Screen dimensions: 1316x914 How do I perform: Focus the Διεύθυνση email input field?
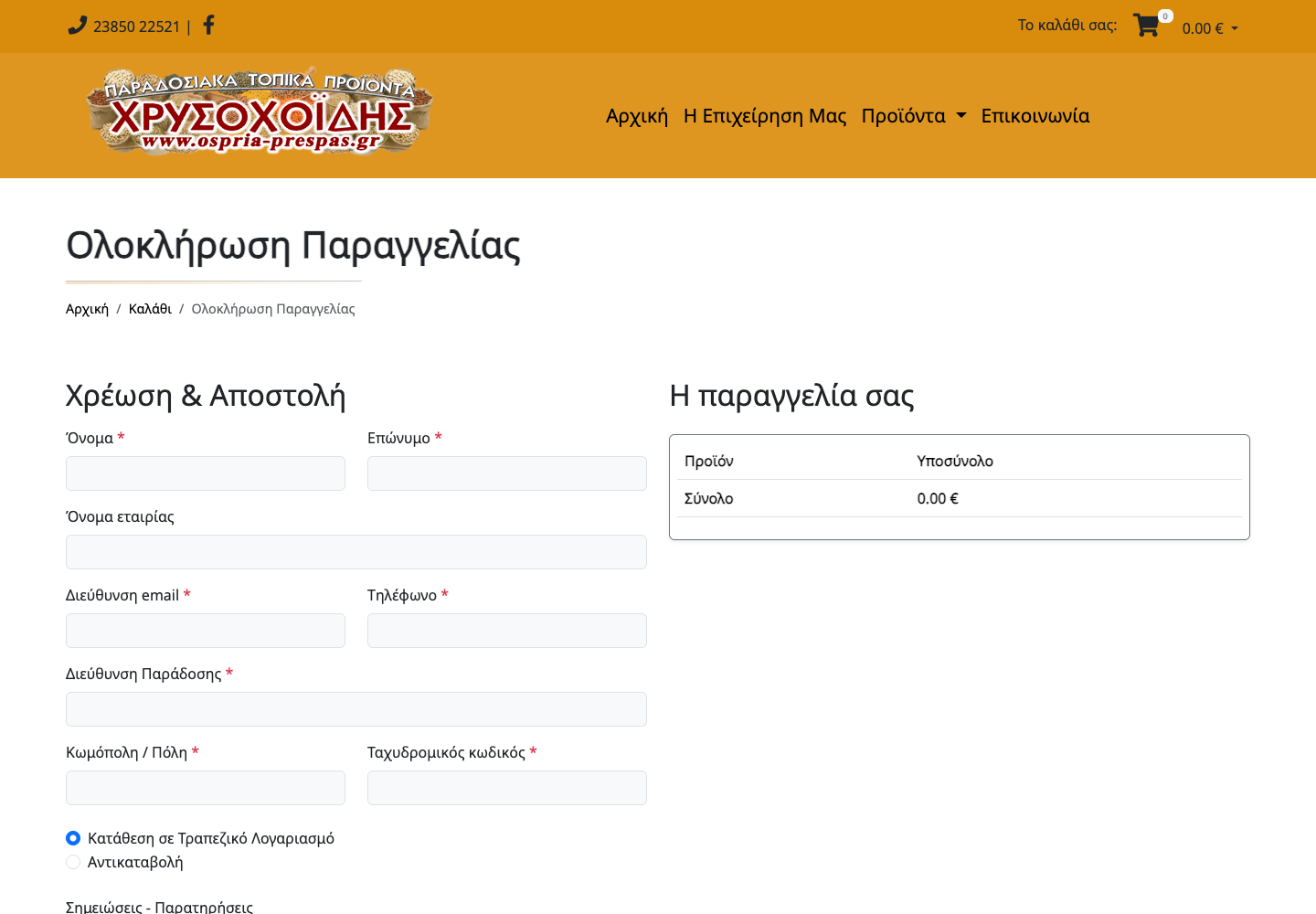coord(206,631)
